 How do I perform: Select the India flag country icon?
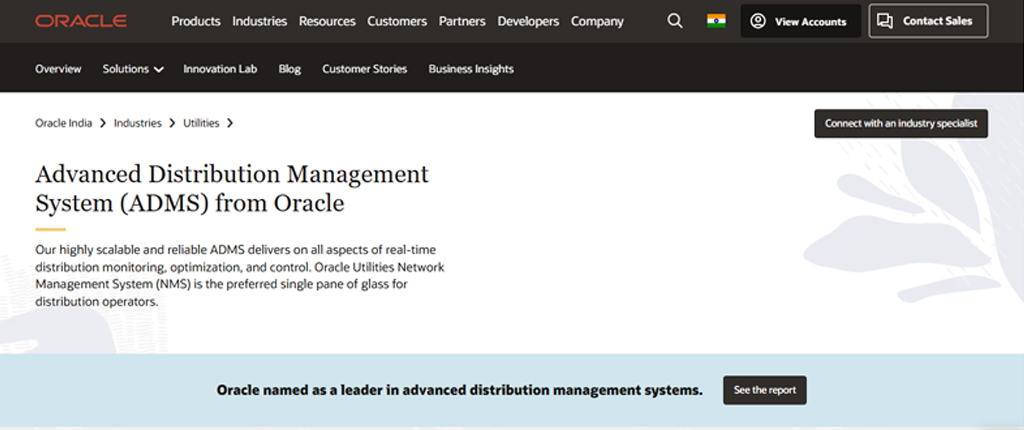coord(716,21)
